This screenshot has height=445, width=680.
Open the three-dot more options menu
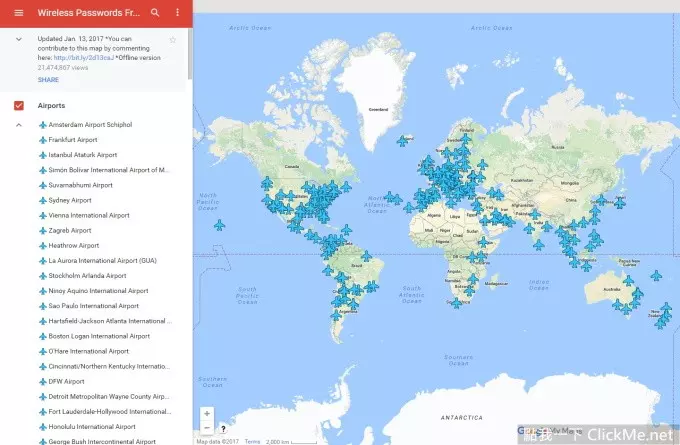pyautogui.click(x=177, y=13)
